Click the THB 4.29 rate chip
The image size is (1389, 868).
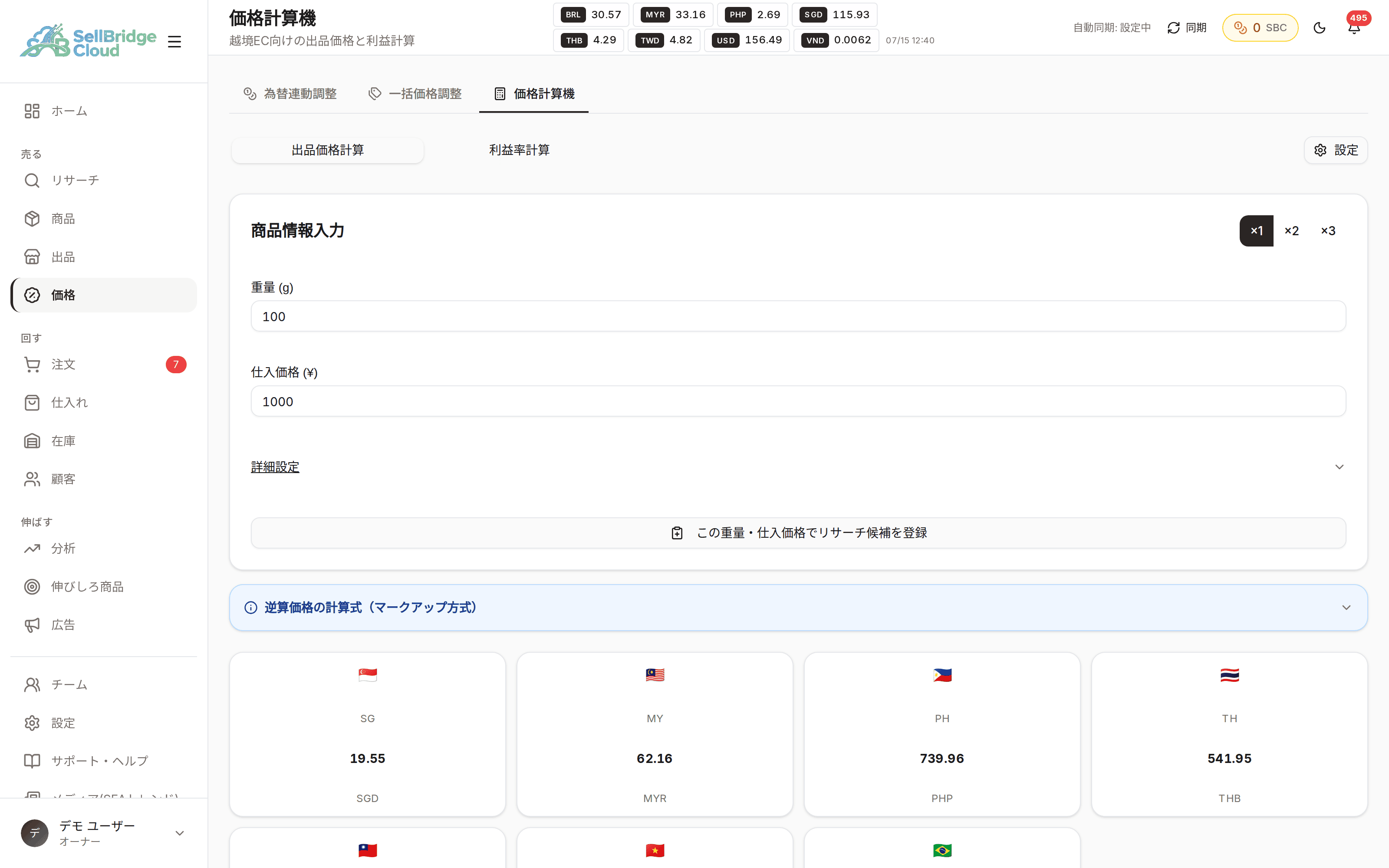(588, 40)
